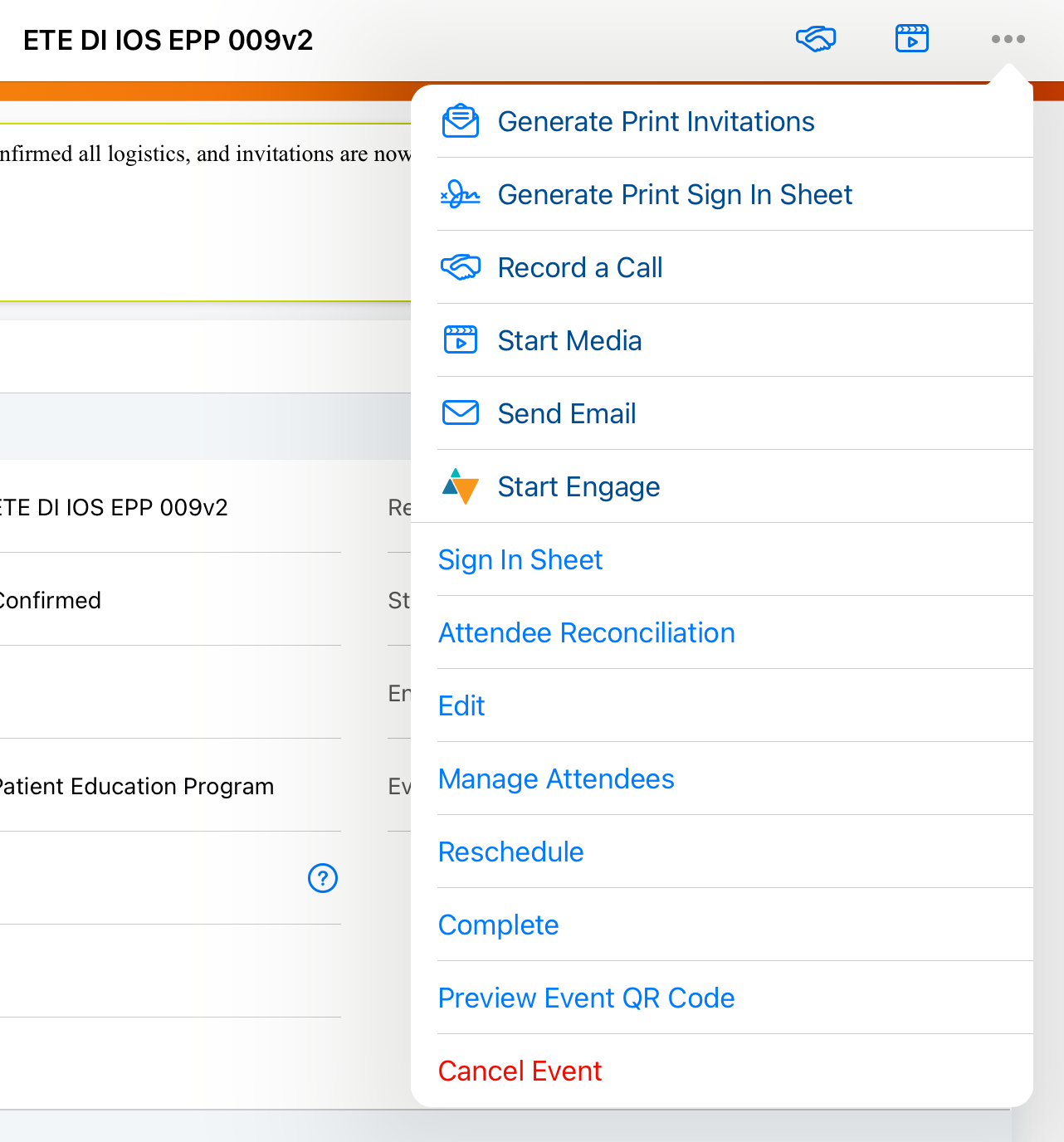Select Sign In Sheet from the menu
The image size is (1064, 1142).
[520, 560]
